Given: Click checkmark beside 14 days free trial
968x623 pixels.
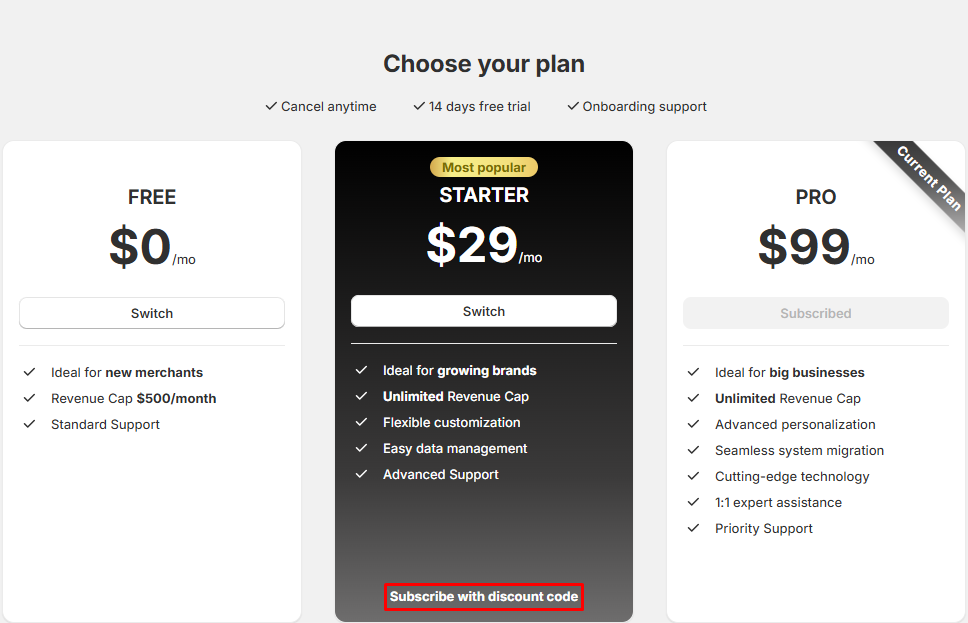Looking at the screenshot, I should 419,106.
